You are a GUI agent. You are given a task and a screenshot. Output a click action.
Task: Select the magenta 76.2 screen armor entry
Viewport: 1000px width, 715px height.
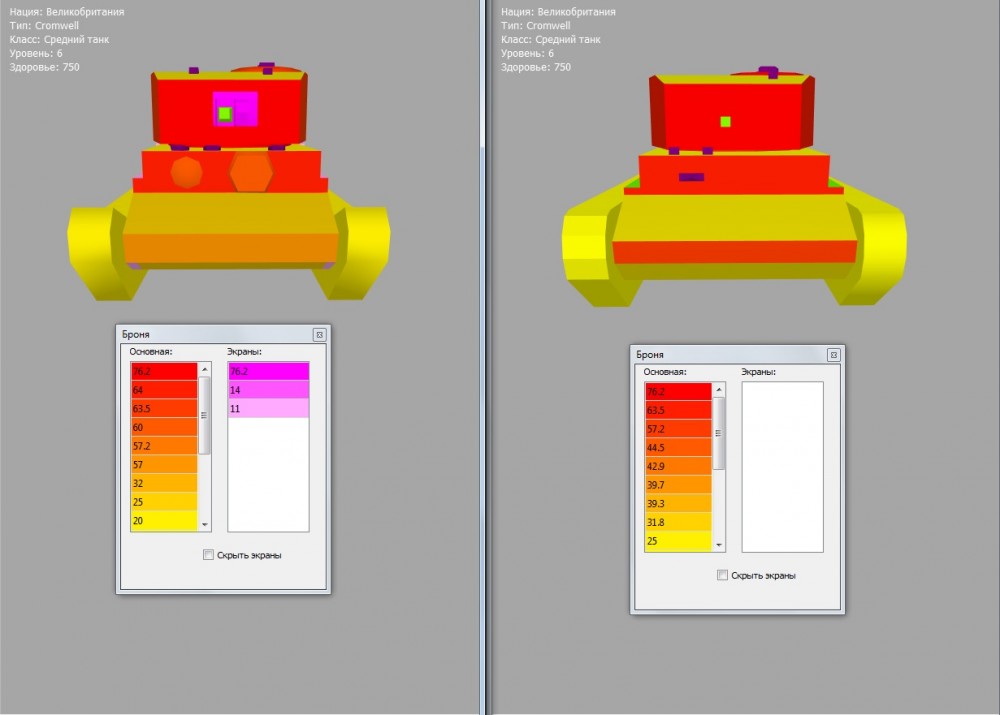(268, 371)
